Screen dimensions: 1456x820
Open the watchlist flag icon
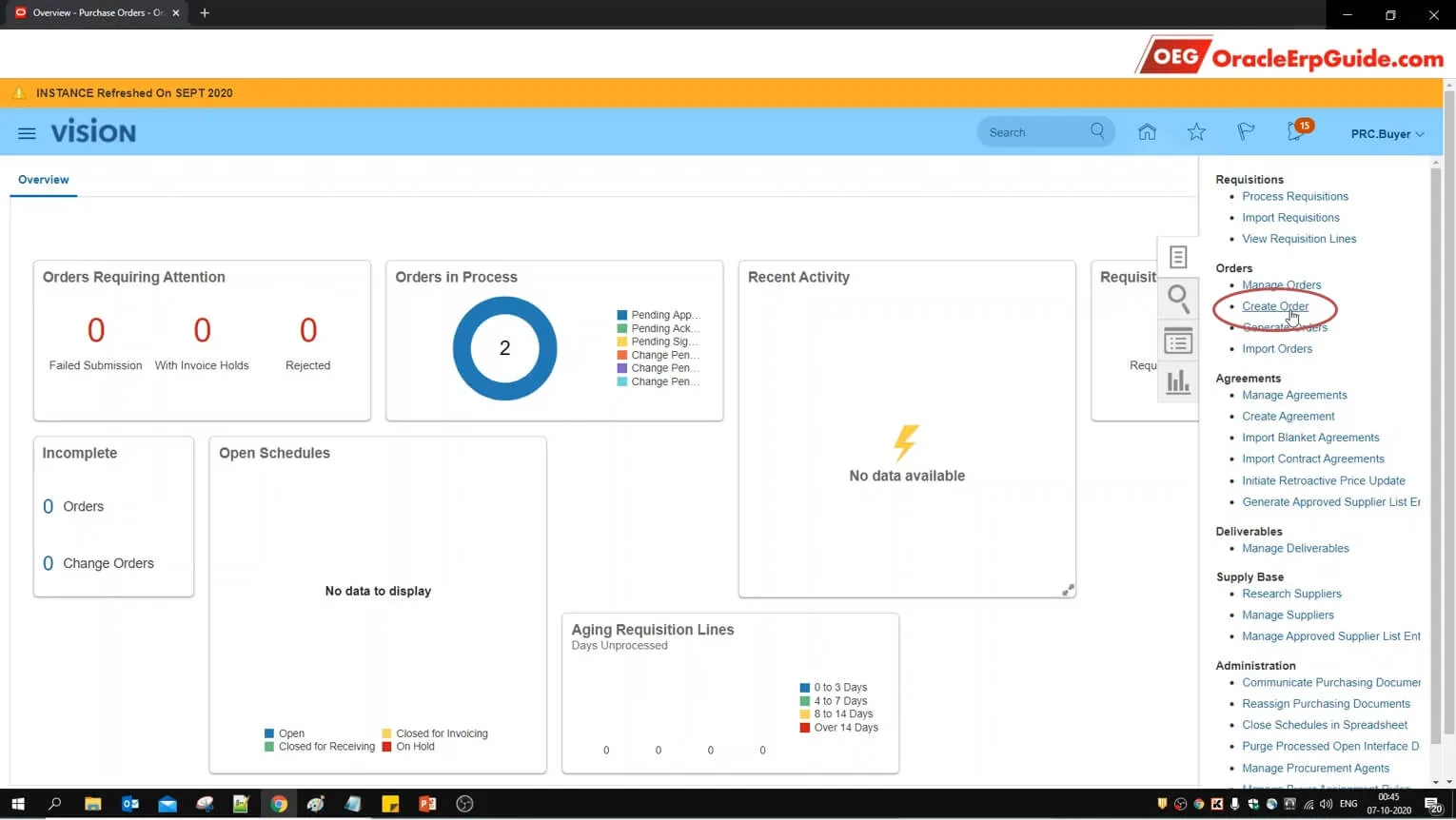point(1246,132)
